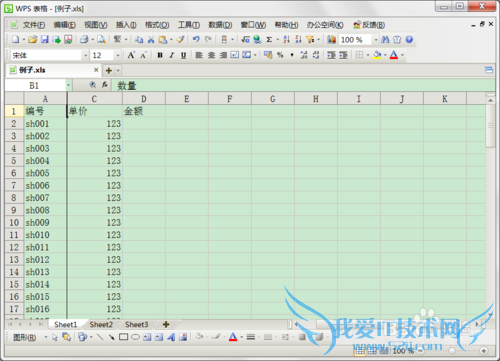Click the Arrow drawing tool

112,337
